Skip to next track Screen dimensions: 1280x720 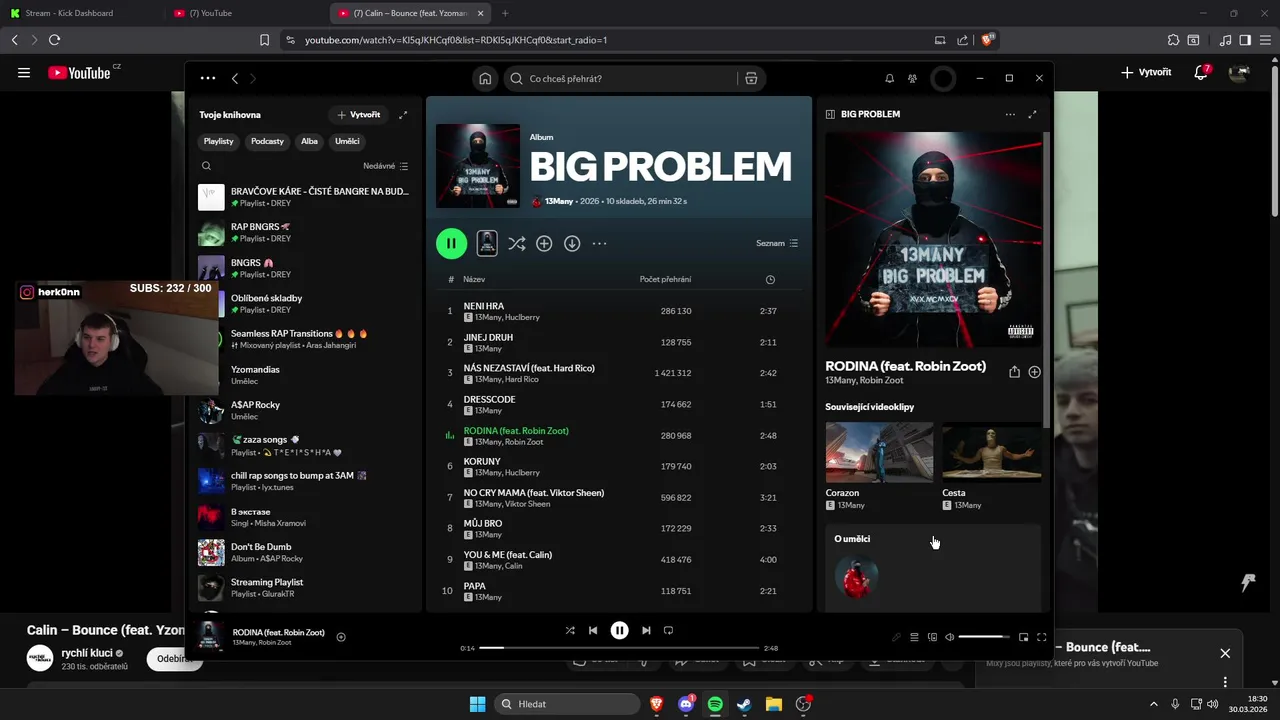(646, 630)
